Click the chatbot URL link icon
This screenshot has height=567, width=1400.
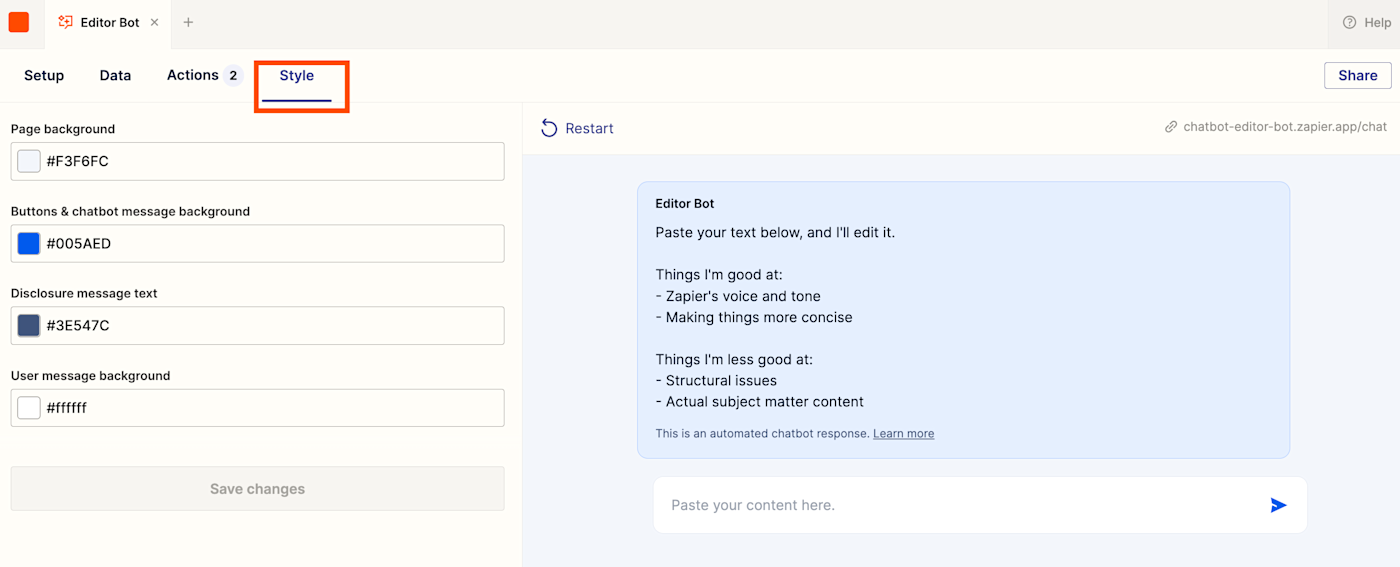1171,127
